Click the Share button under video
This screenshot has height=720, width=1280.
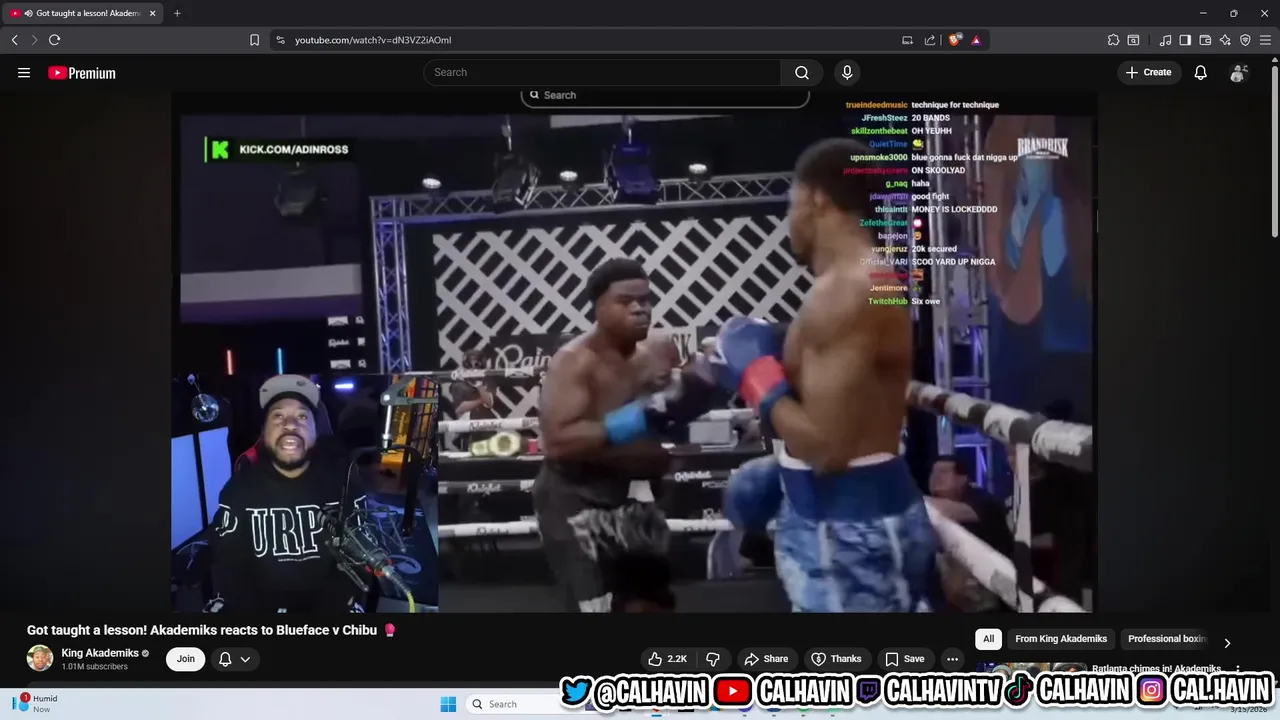(766, 659)
